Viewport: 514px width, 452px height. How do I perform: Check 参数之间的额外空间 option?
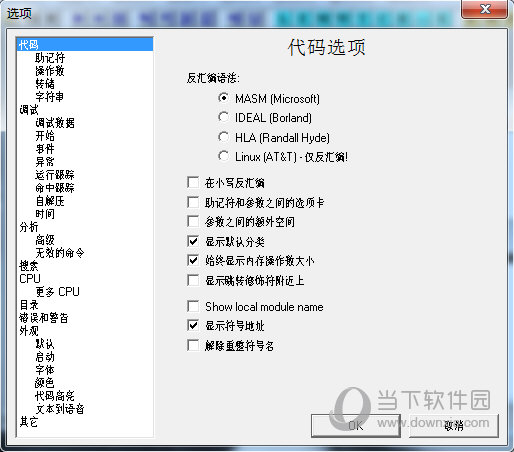pos(193,221)
